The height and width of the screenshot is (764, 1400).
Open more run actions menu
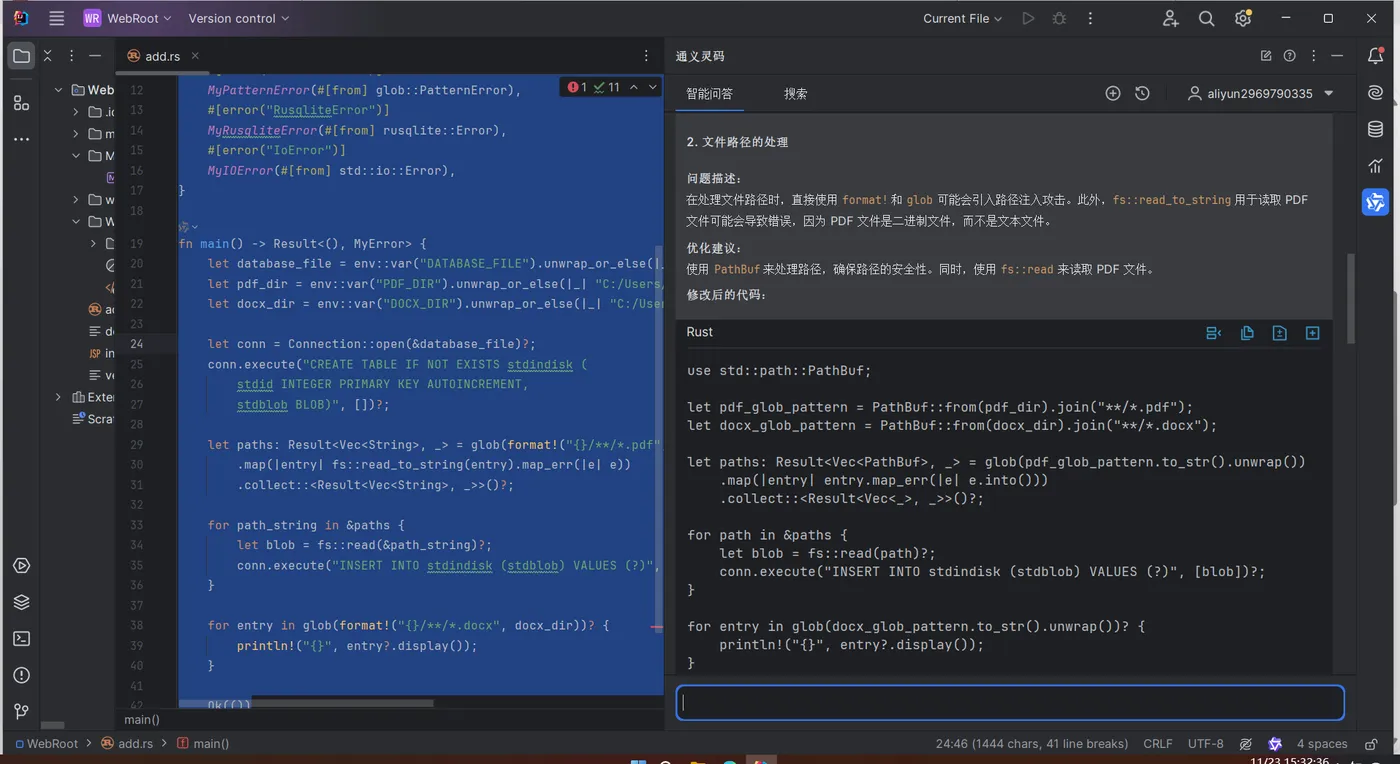coord(1090,18)
